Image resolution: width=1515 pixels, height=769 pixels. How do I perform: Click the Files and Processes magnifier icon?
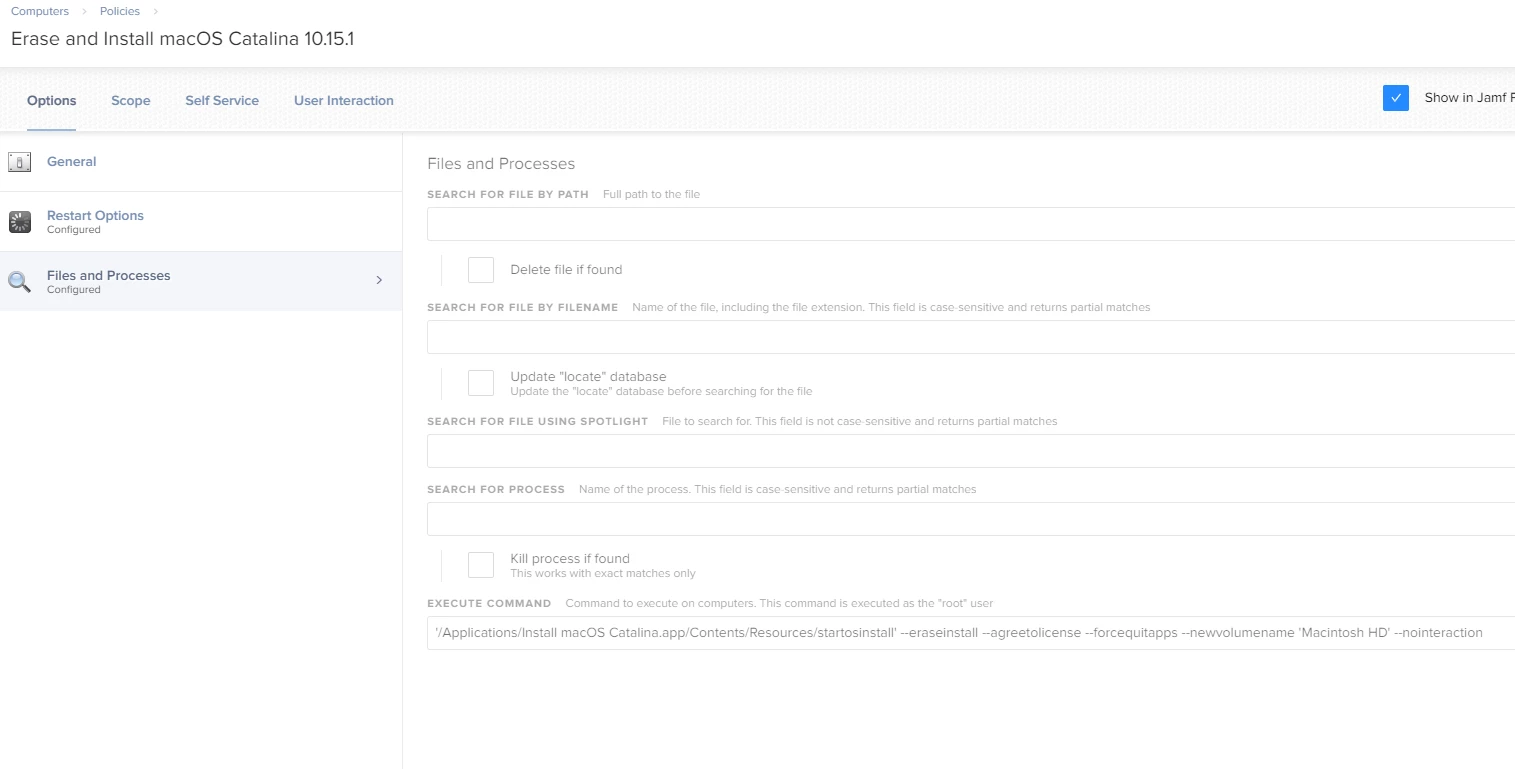tap(20, 282)
